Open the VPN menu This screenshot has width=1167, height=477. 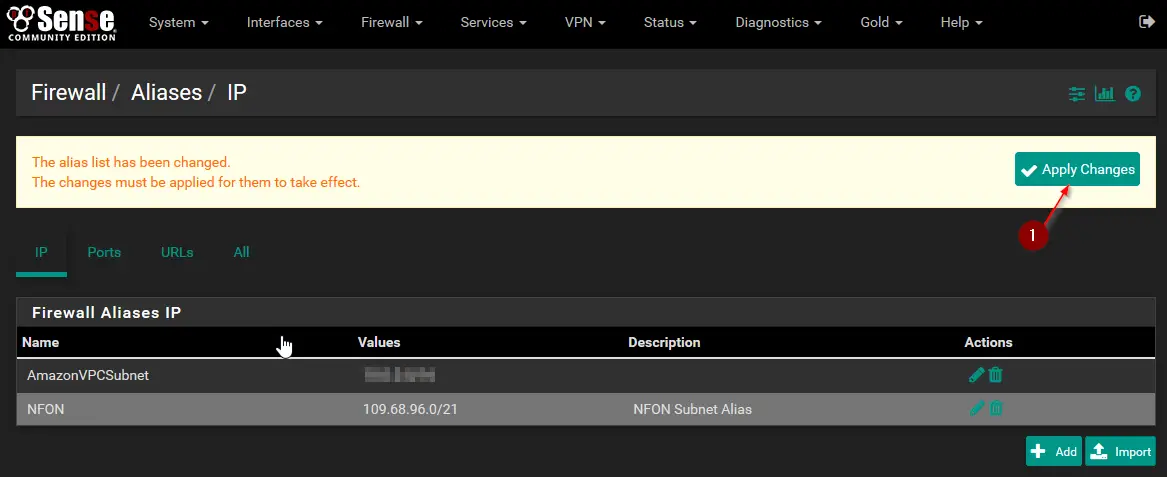[585, 22]
